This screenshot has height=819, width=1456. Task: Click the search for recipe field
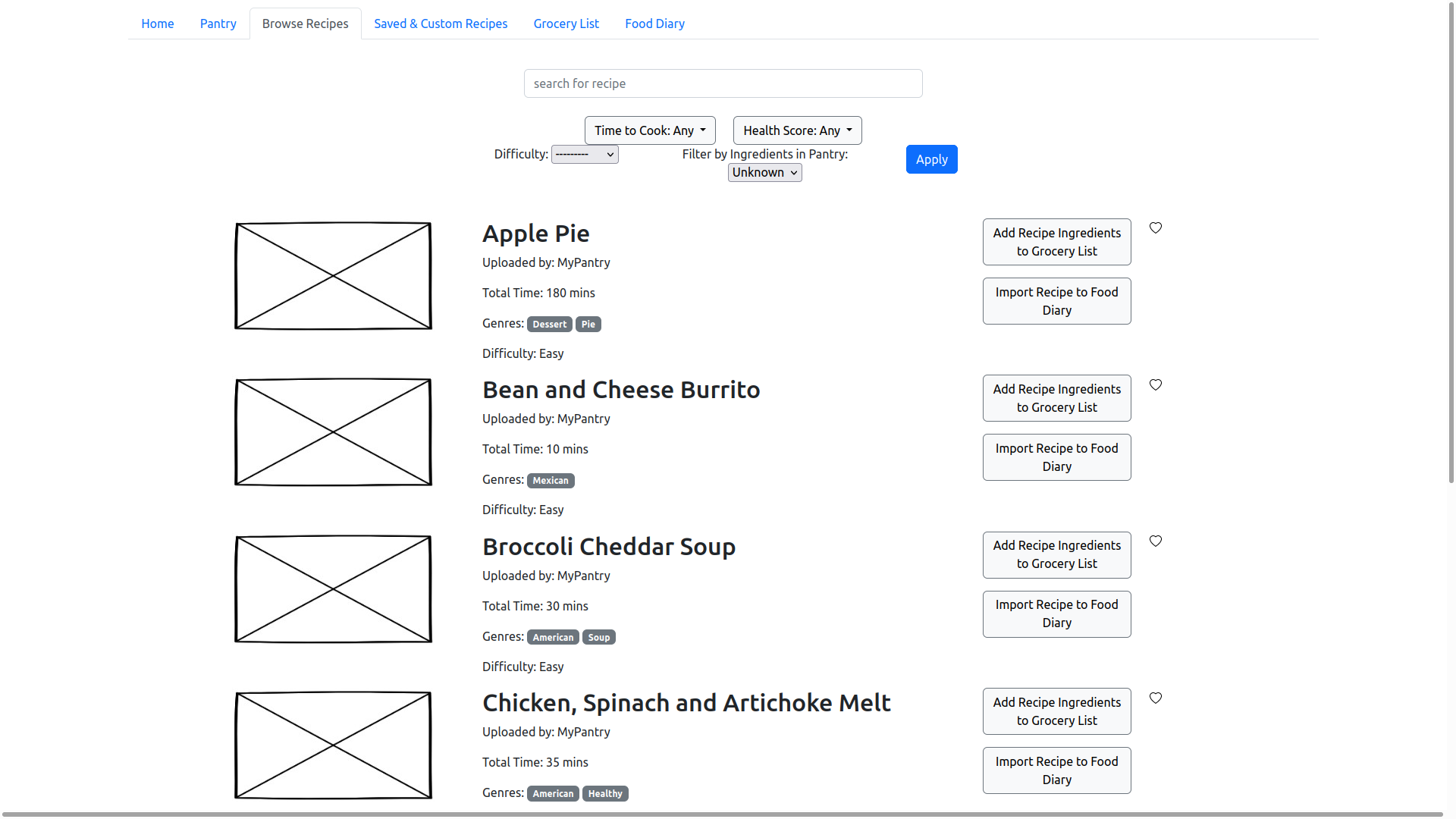[x=723, y=83]
